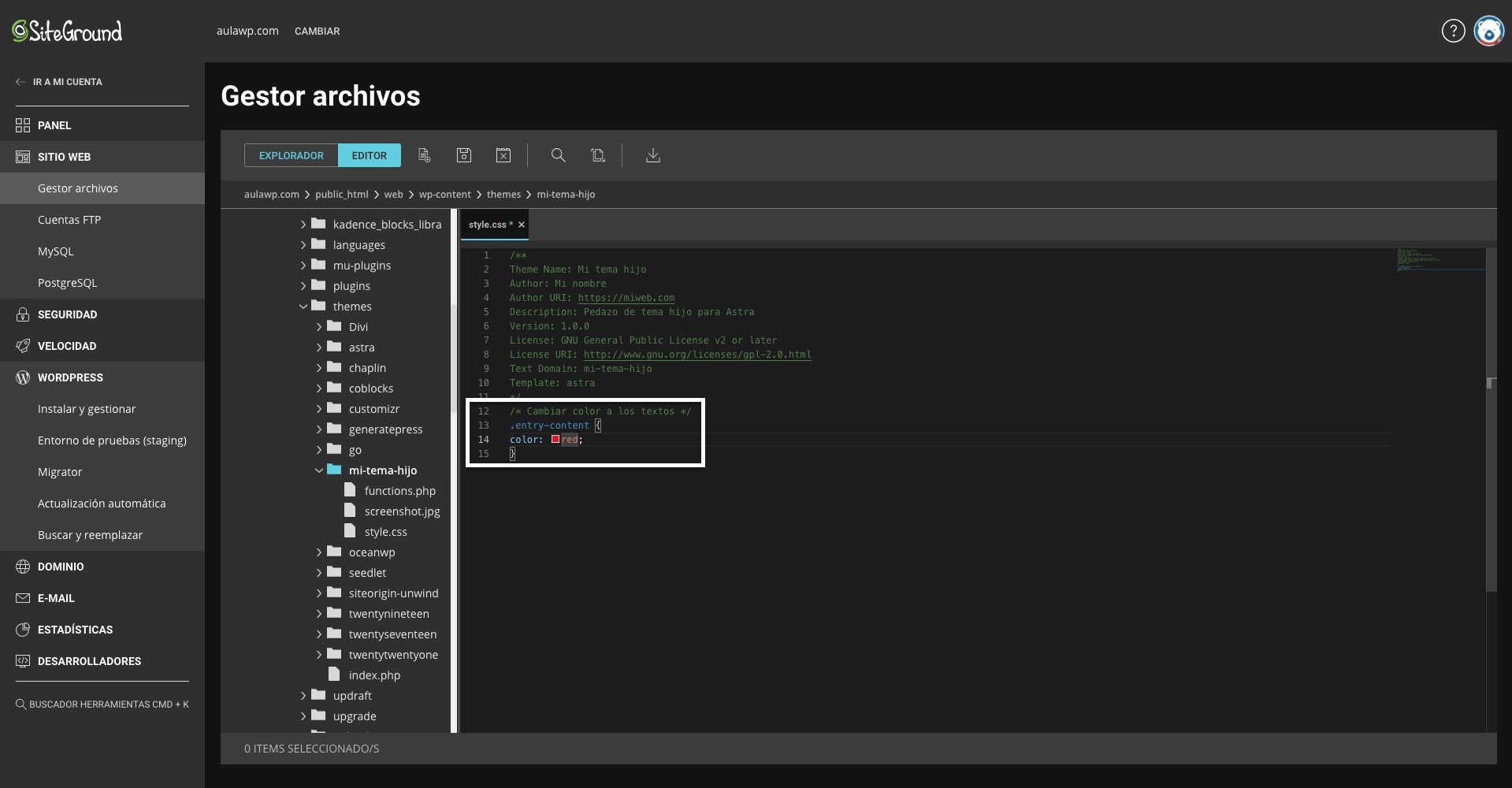Click the back arrow for IR A MI CUENTA
The height and width of the screenshot is (788, 1512).
(20, 82)
